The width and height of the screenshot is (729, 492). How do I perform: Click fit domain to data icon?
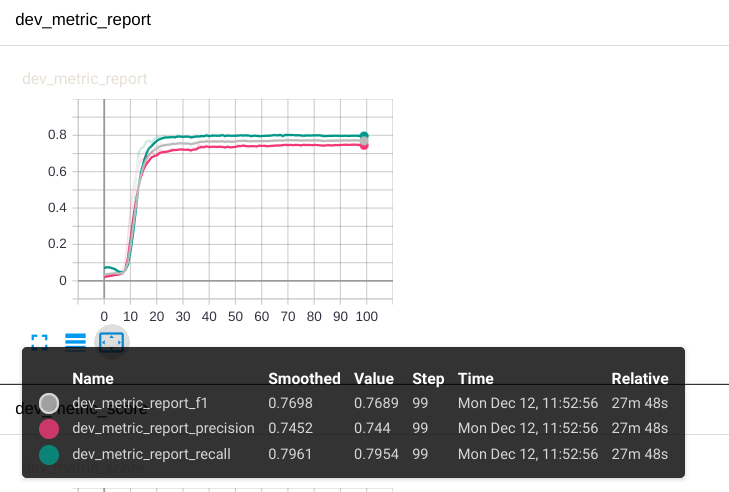click(112, 342)
